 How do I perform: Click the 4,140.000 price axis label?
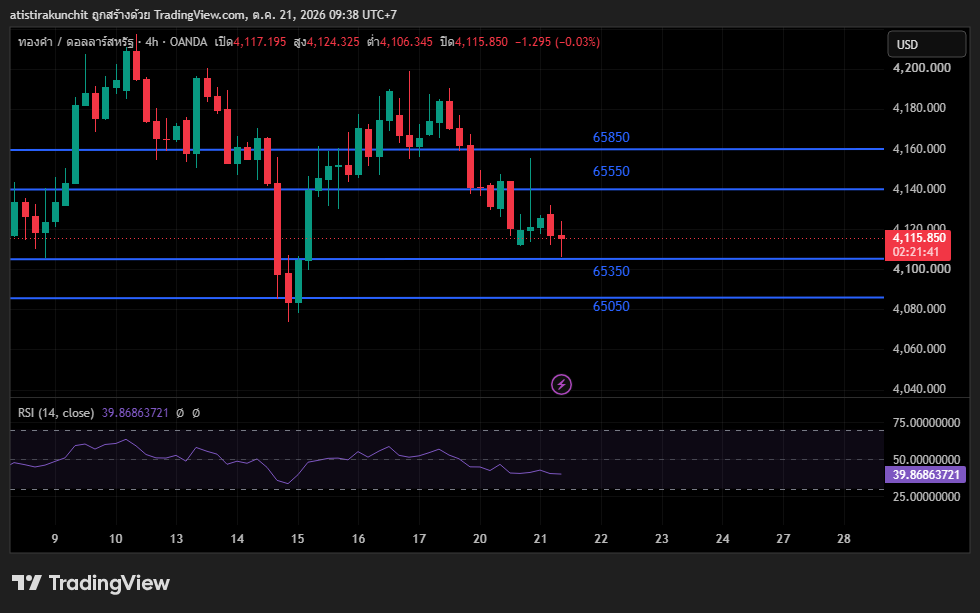point(919,189)
